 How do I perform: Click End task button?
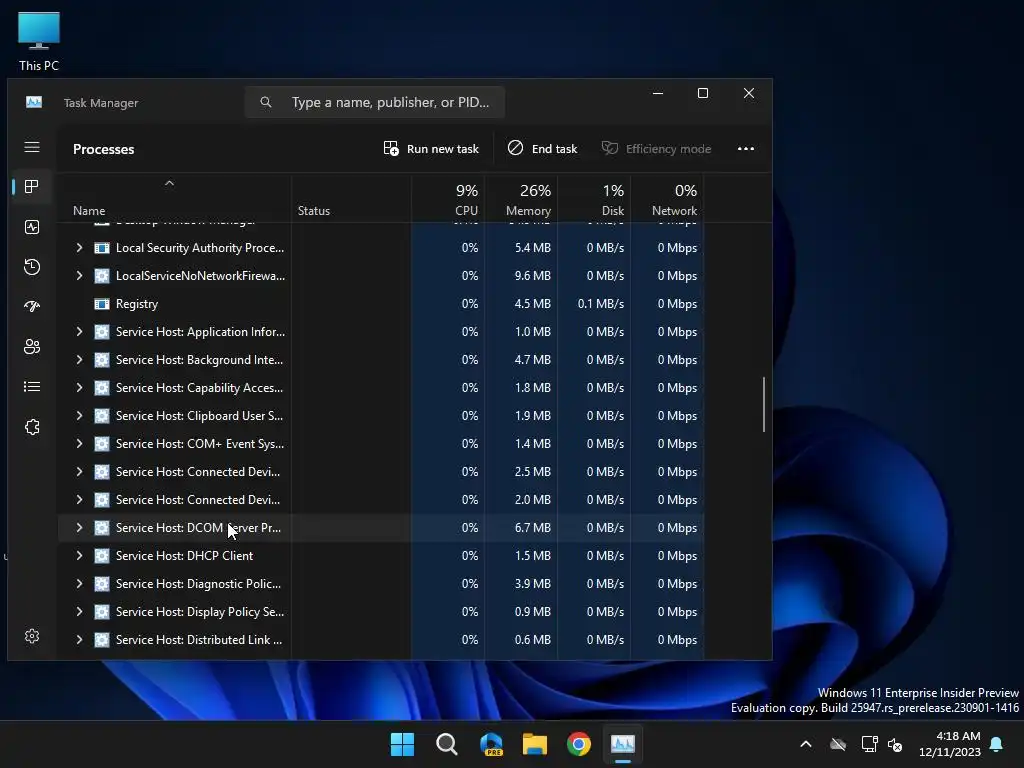coord(543,149)
